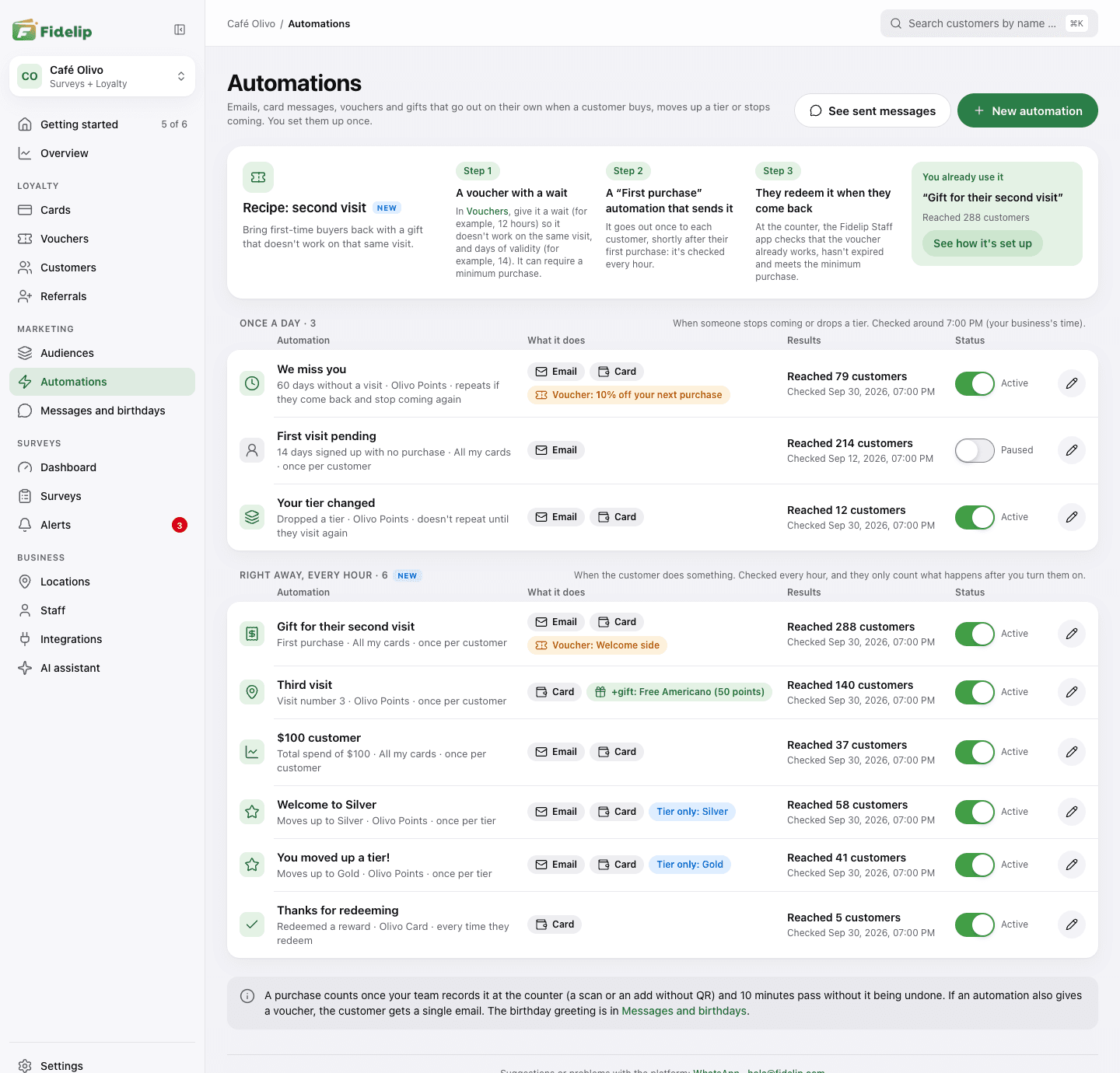Click the ticket icon in recipe card
The height and width of the screenshot is (1073, 1120).
258,177
